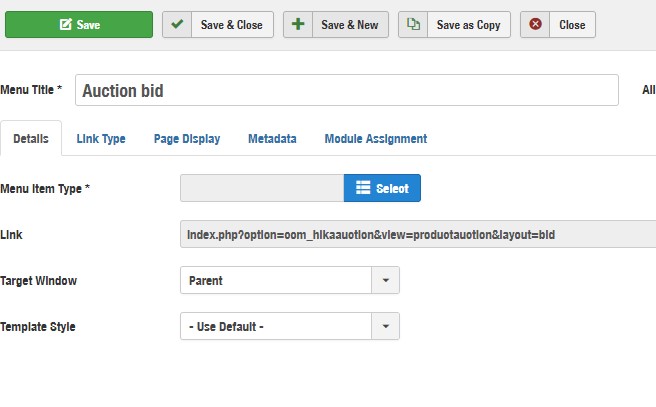Open the Page Display tab
The width and height of the screenshot is (656, 407).
(187, 139)
